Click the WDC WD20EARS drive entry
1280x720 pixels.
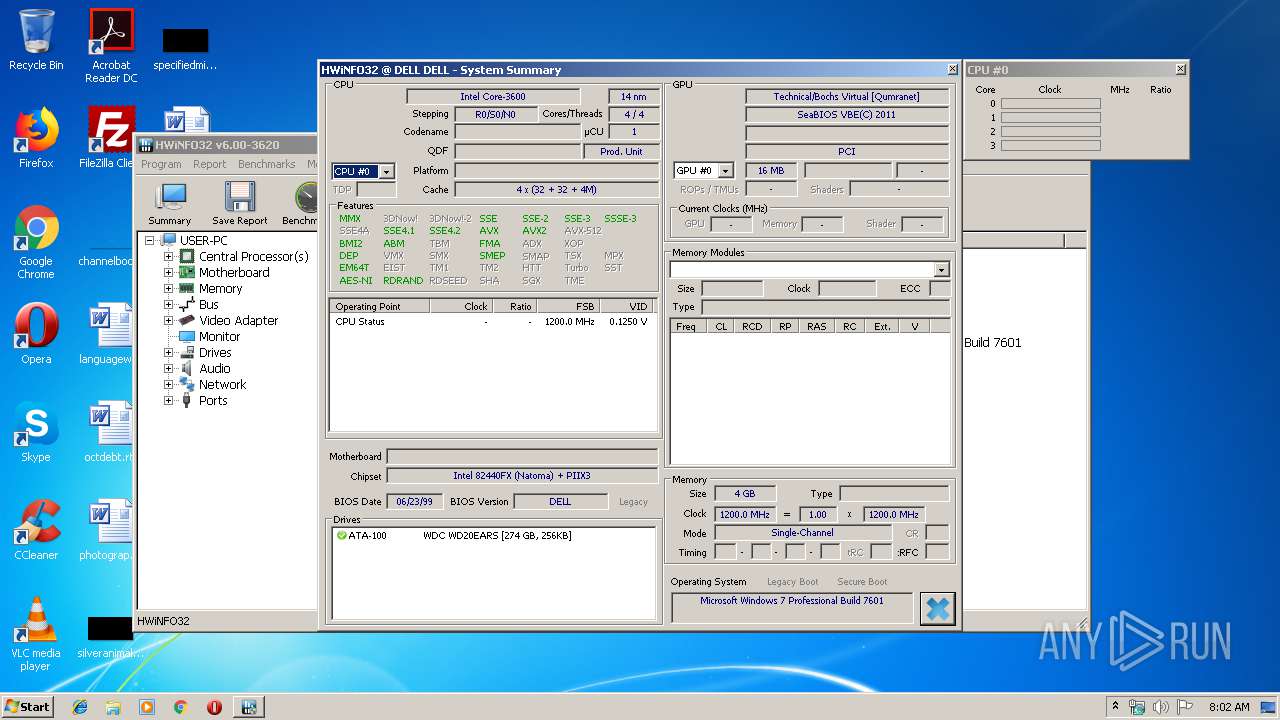click(x=497, y=536)
